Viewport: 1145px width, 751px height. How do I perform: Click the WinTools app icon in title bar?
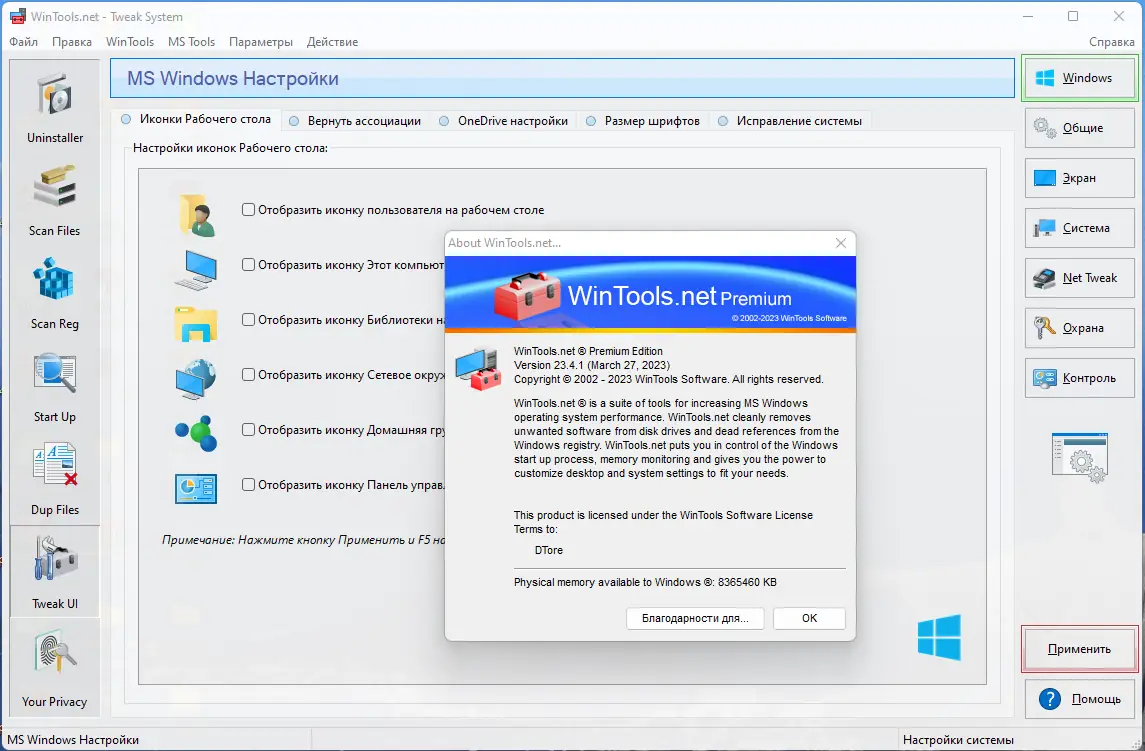pyautogui.click(x=18, y=16)
